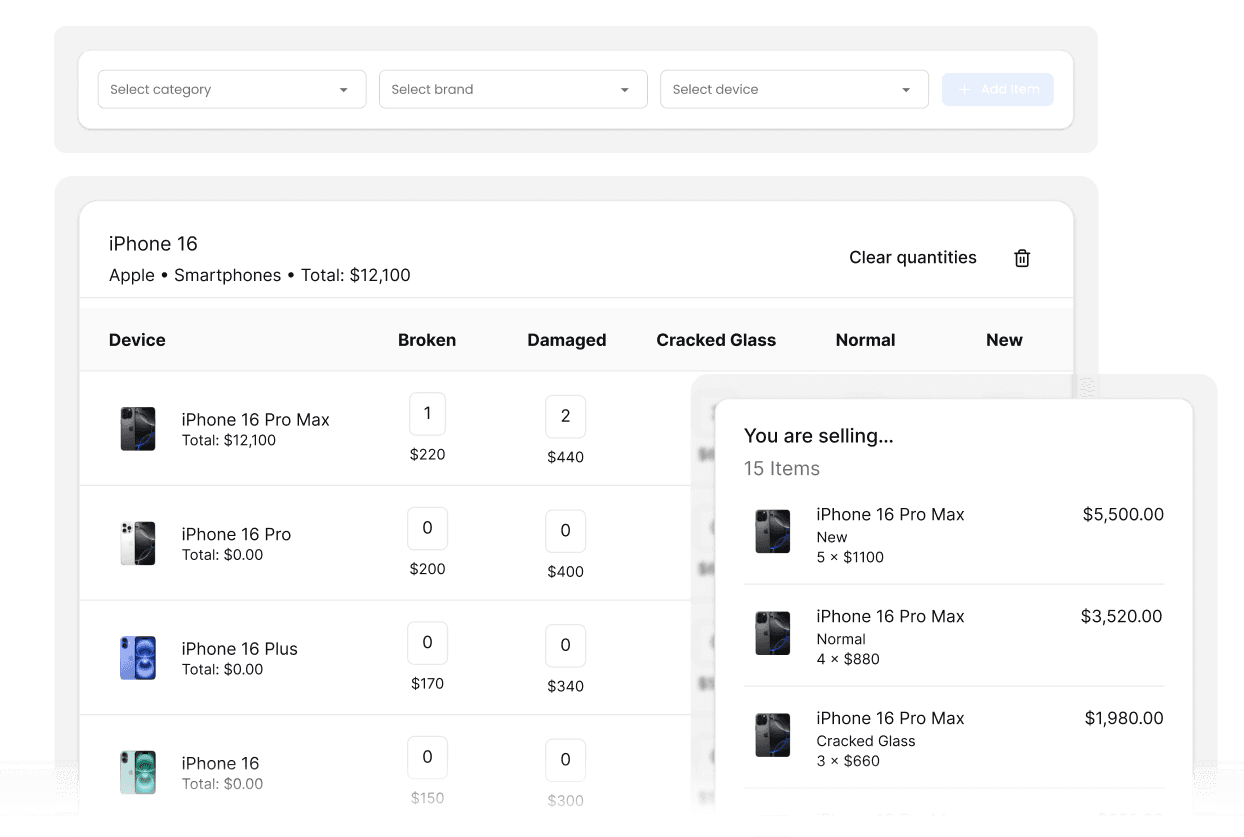Screen dimensions: 1244x837
Task: Click iPhone 16 Pro Max Damaged quantity field
Action: click(565, 416)
